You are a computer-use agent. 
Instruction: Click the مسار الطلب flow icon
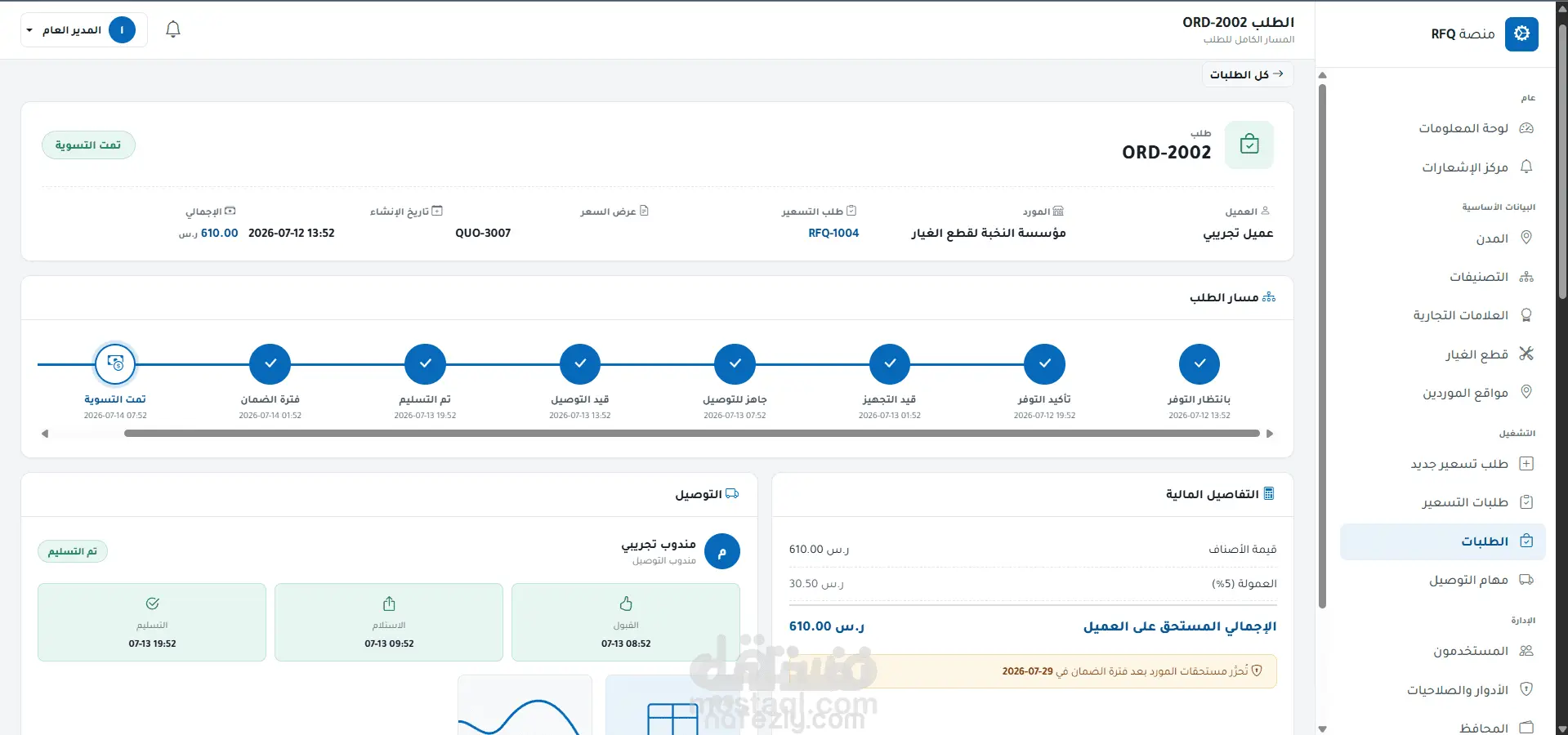coord(1268,297)
